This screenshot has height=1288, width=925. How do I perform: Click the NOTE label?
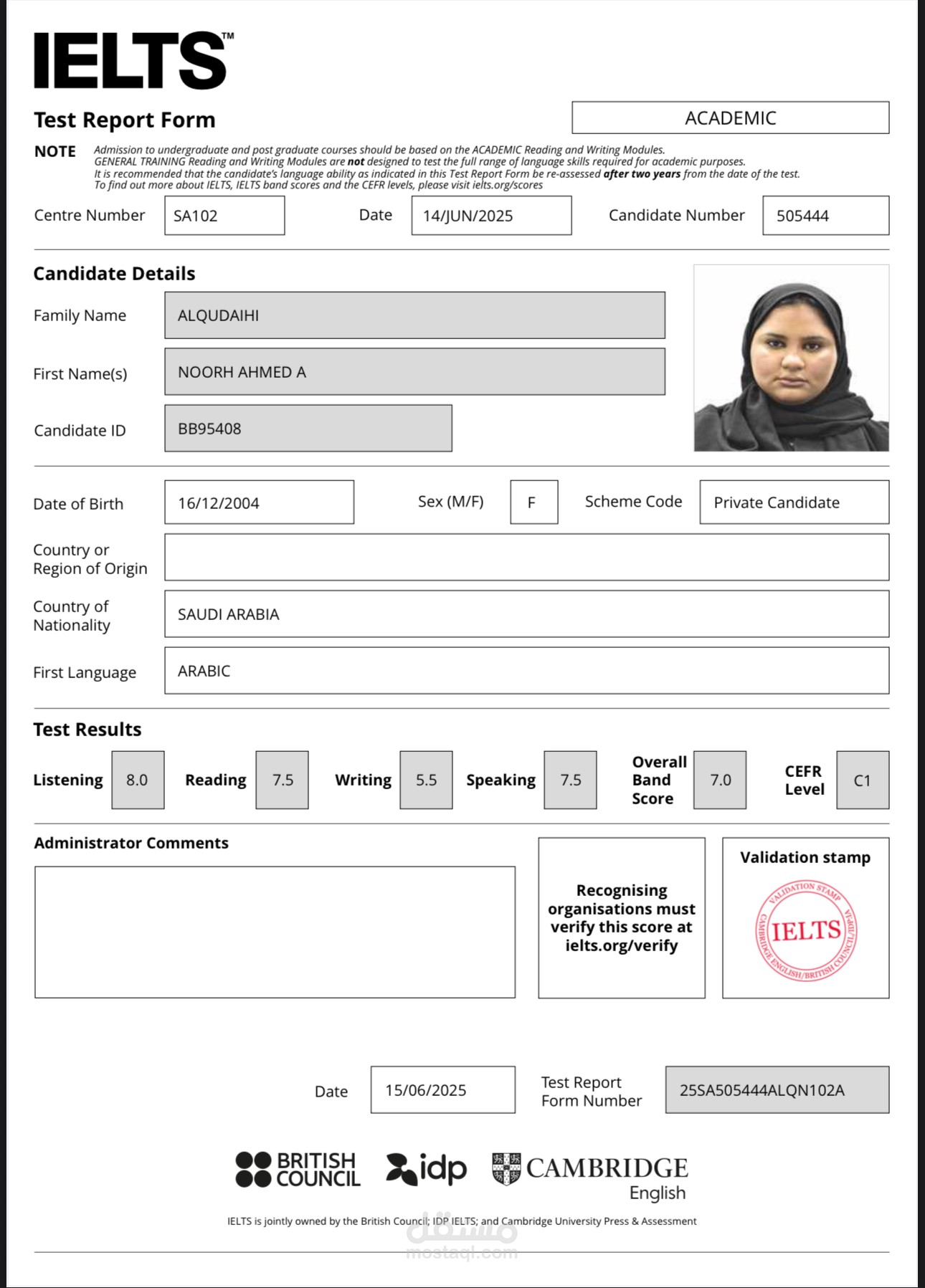pos(55,151)
